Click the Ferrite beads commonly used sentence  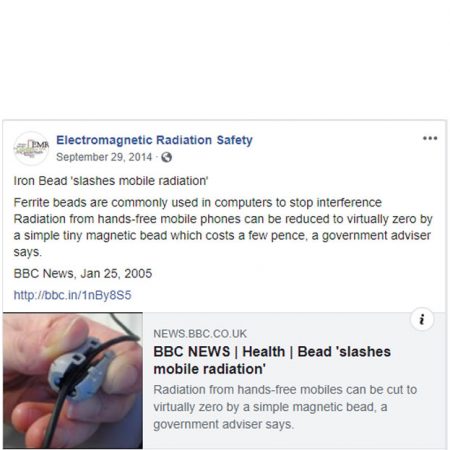pos(198,203)
